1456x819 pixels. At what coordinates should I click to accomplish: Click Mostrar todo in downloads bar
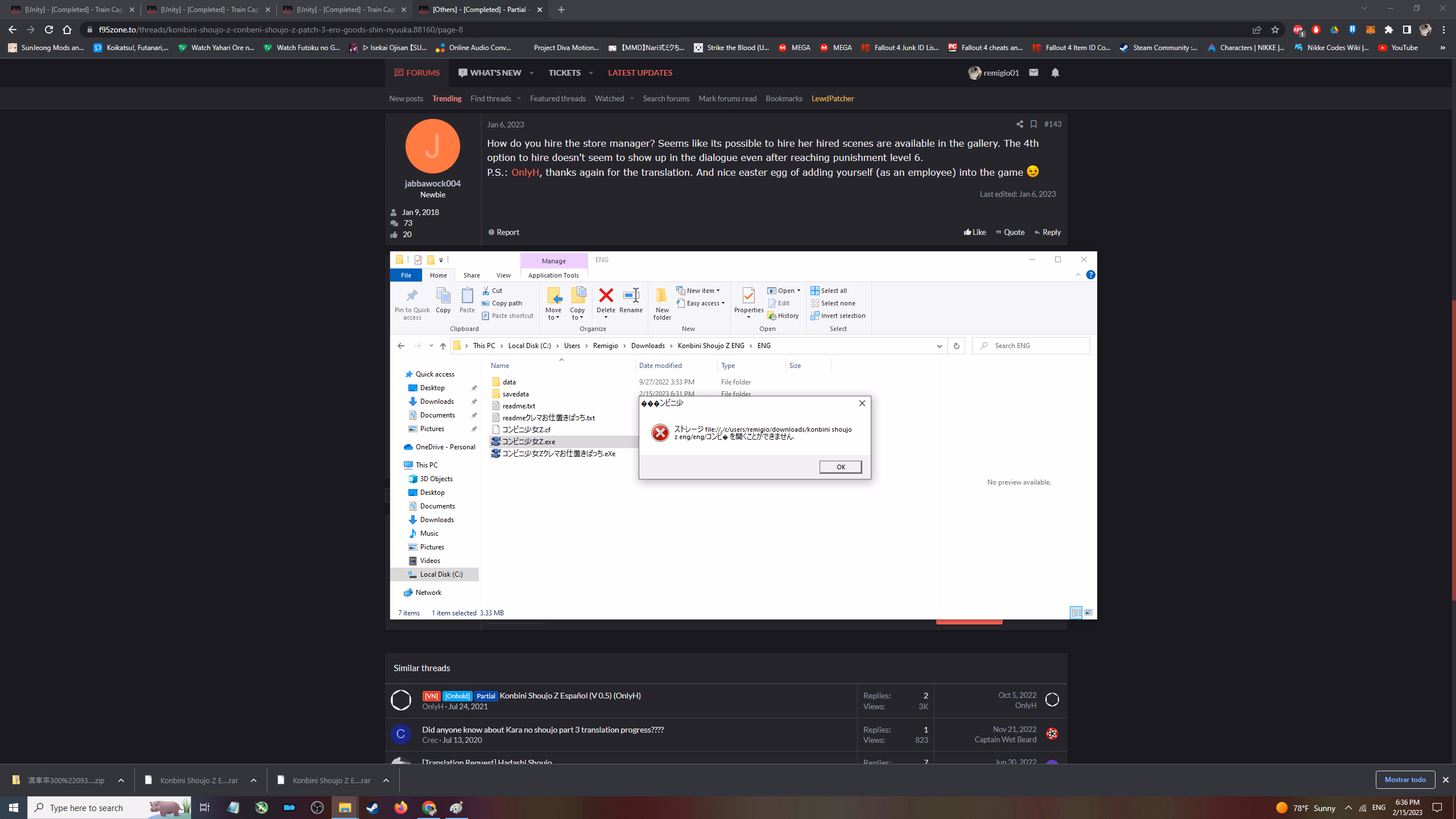click(x=1405, y=780)
